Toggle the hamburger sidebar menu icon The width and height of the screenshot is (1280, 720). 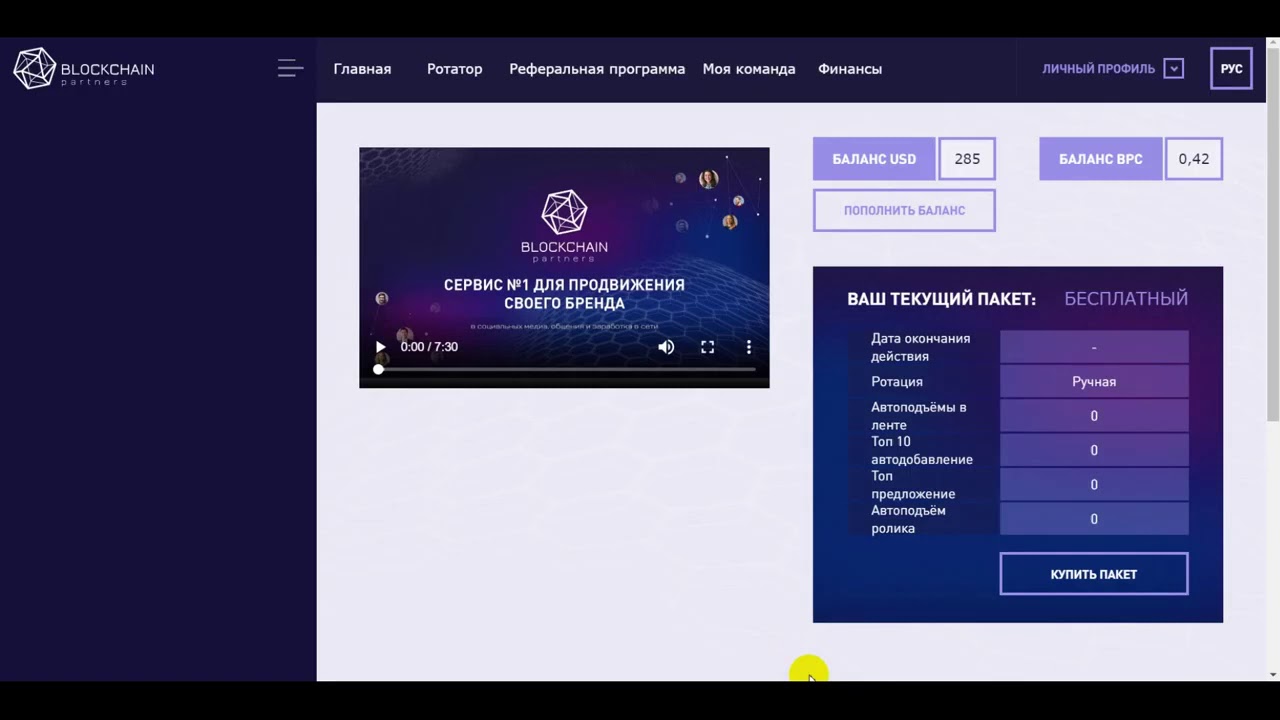point(290,68)
